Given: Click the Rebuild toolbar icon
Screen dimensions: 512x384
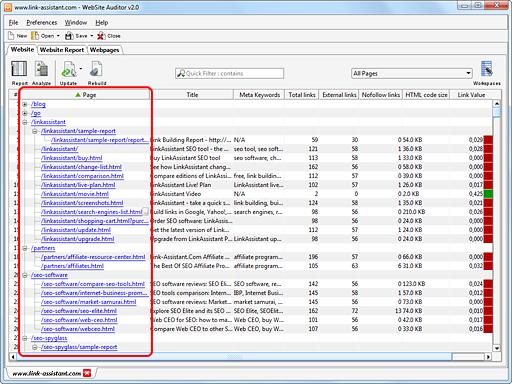Looking at the screenshot, I should 97,69.
